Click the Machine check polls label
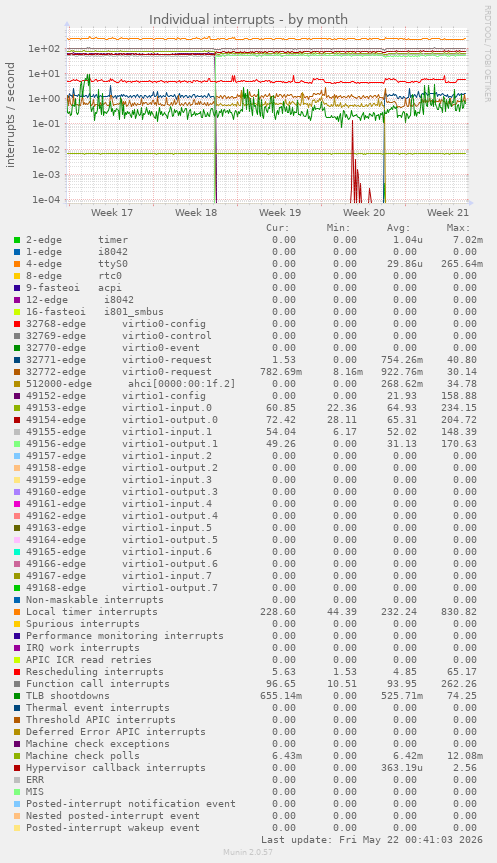Screen dimensions: 497x863 click(83, 756)
